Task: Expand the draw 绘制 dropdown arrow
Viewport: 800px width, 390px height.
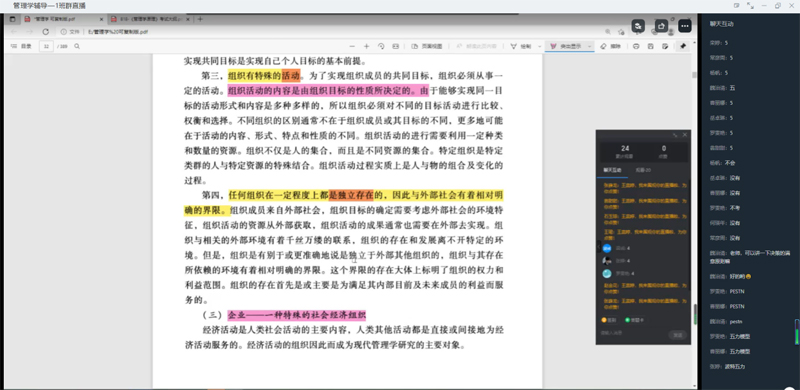Action: click(x=539, y=46)
